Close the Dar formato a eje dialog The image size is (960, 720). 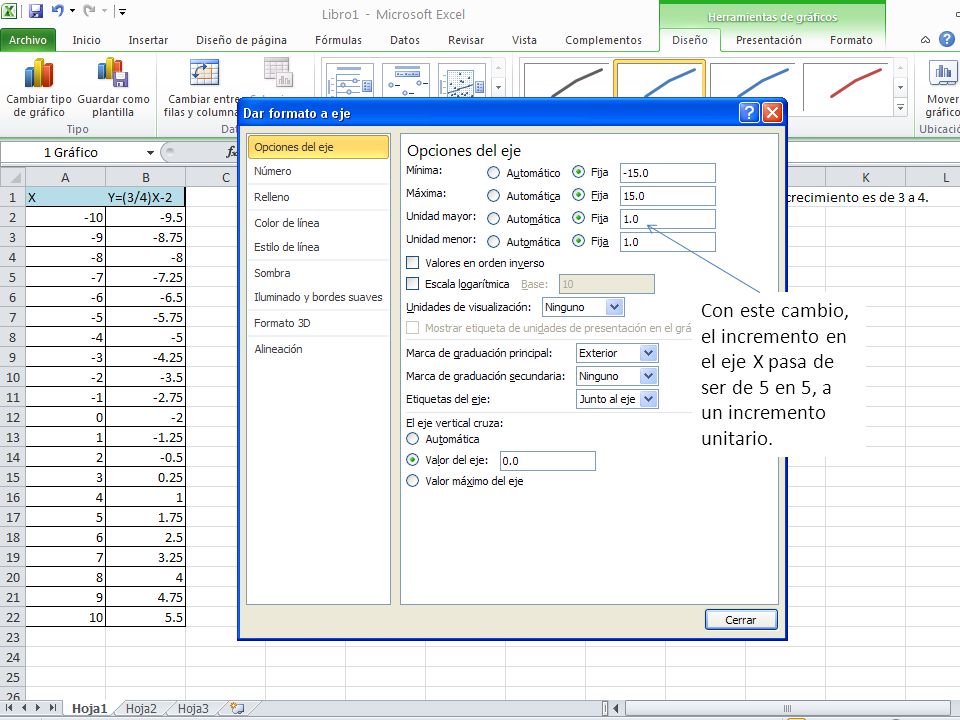(x=772, y=113)
